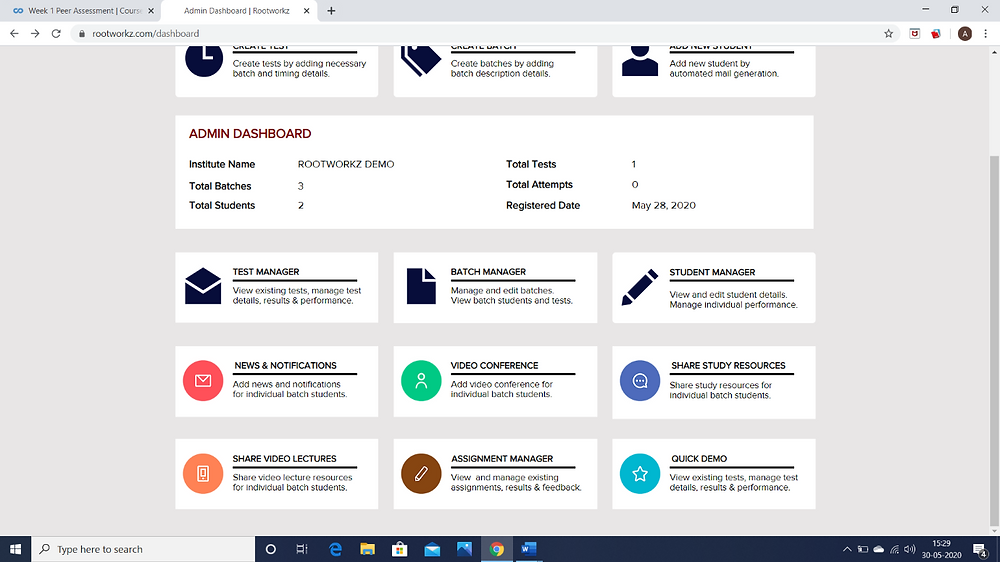Close the Week 1 Peer Assessment tab

coord(151,11)
